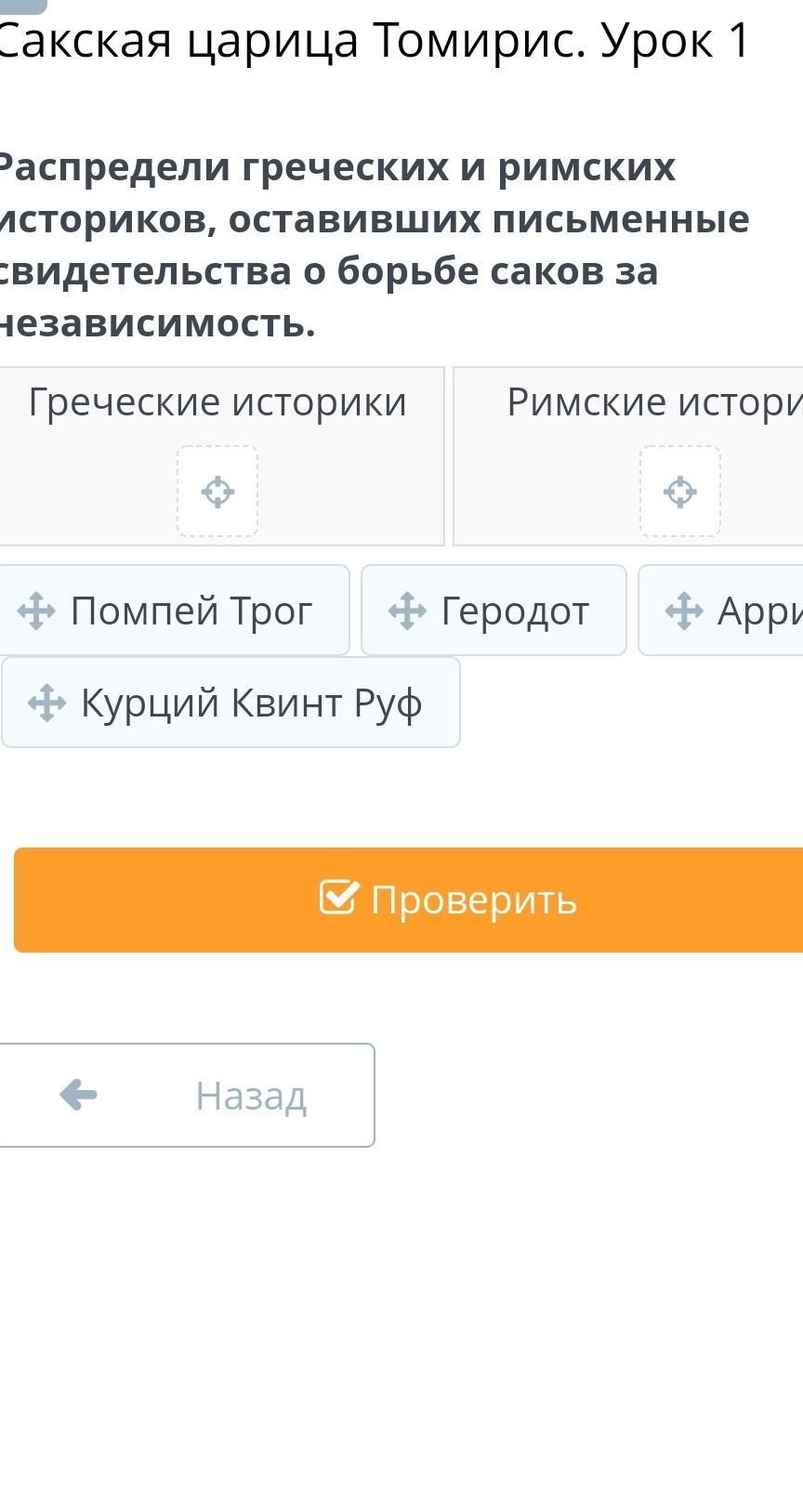Viewport: 803px width, 1512px height.
Task: Select the partially visible Арри… chip label
Action: point(758,611)
